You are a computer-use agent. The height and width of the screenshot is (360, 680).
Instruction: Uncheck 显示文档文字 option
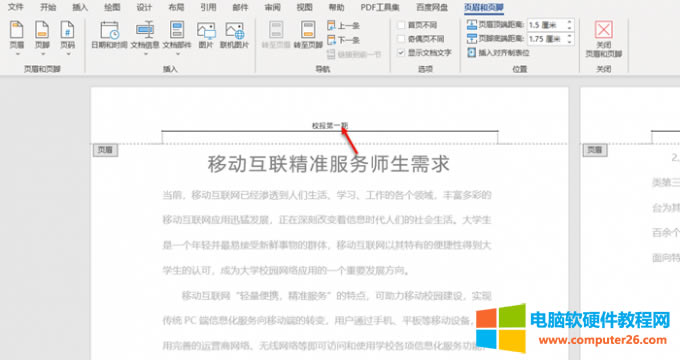click(401, 52)
